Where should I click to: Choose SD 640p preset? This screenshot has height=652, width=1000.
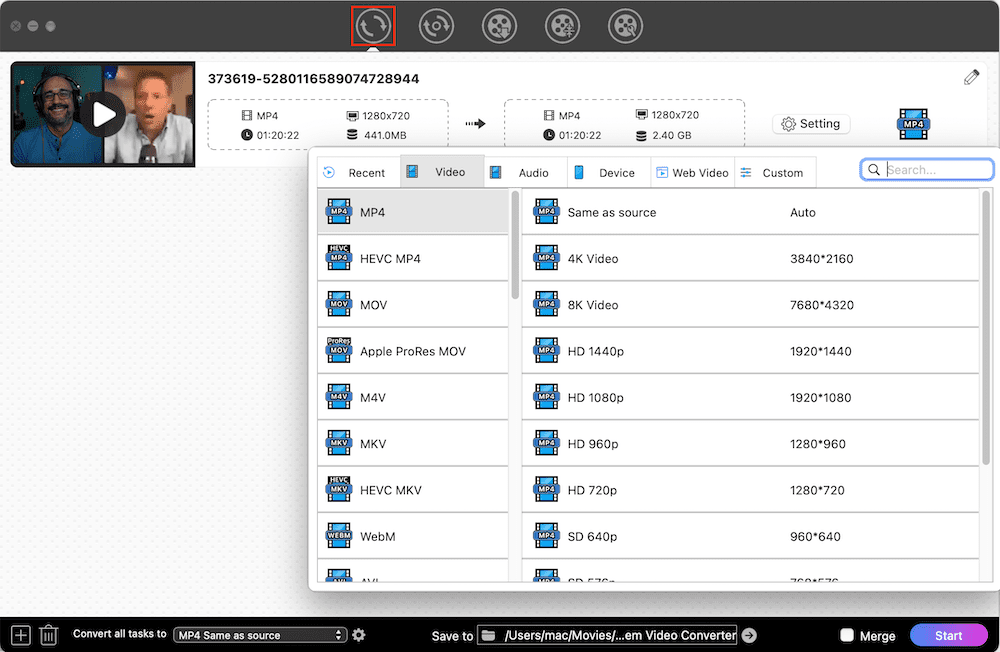point(750,536)
